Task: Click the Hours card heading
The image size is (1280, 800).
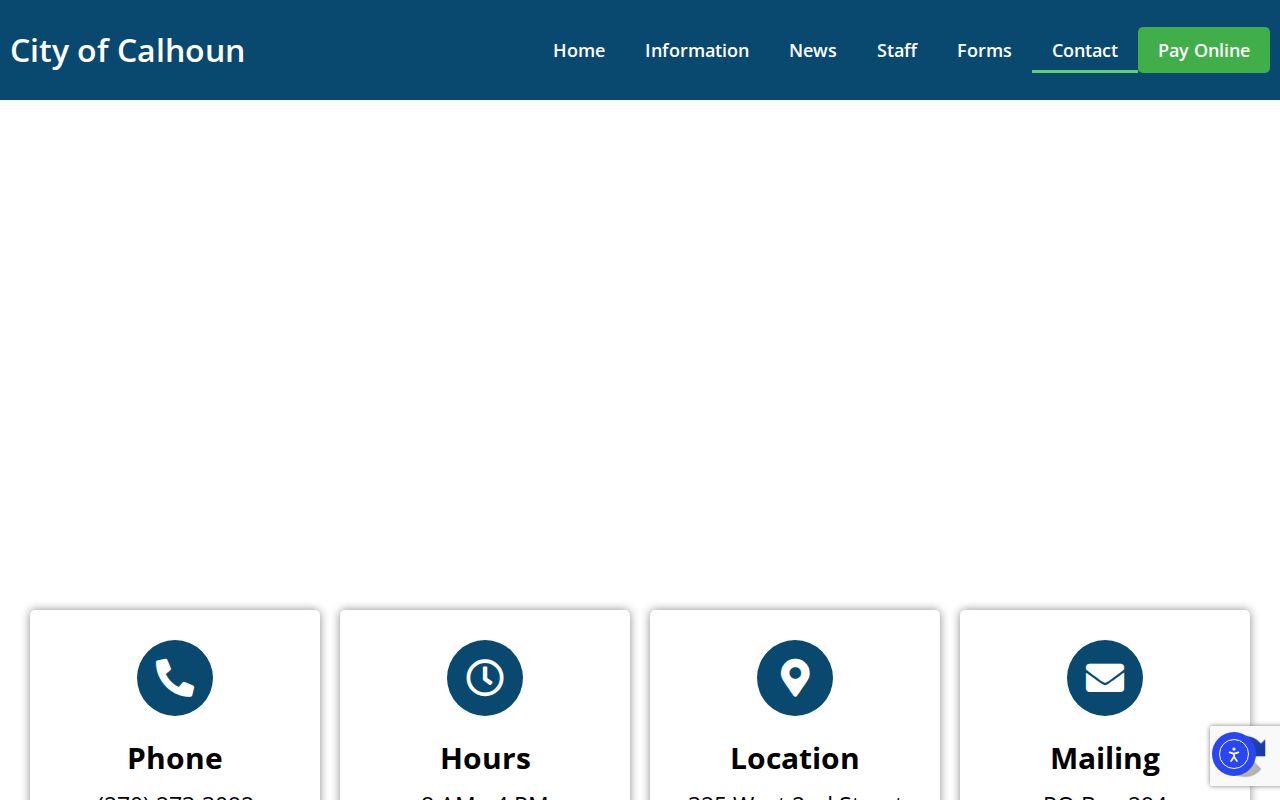Action: click(x=485, y=758)
